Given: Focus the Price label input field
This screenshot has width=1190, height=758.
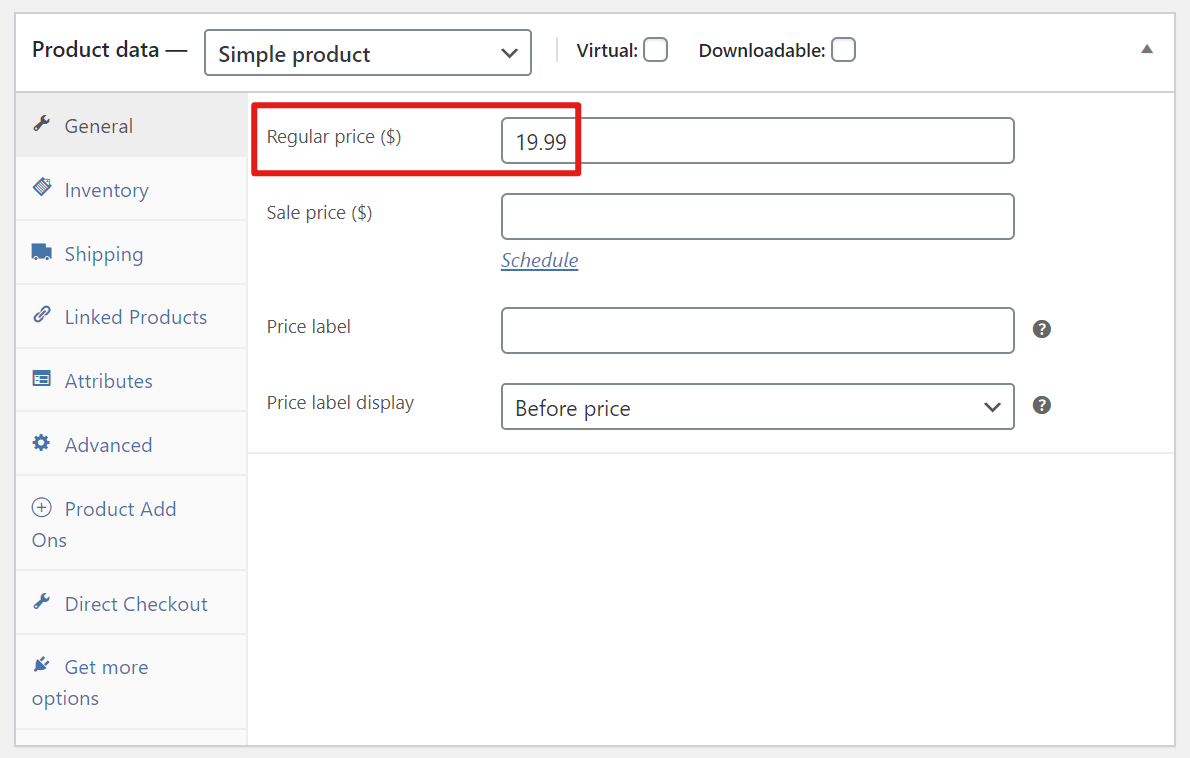Looking at the screenshot, I should (x=757, y=330).
